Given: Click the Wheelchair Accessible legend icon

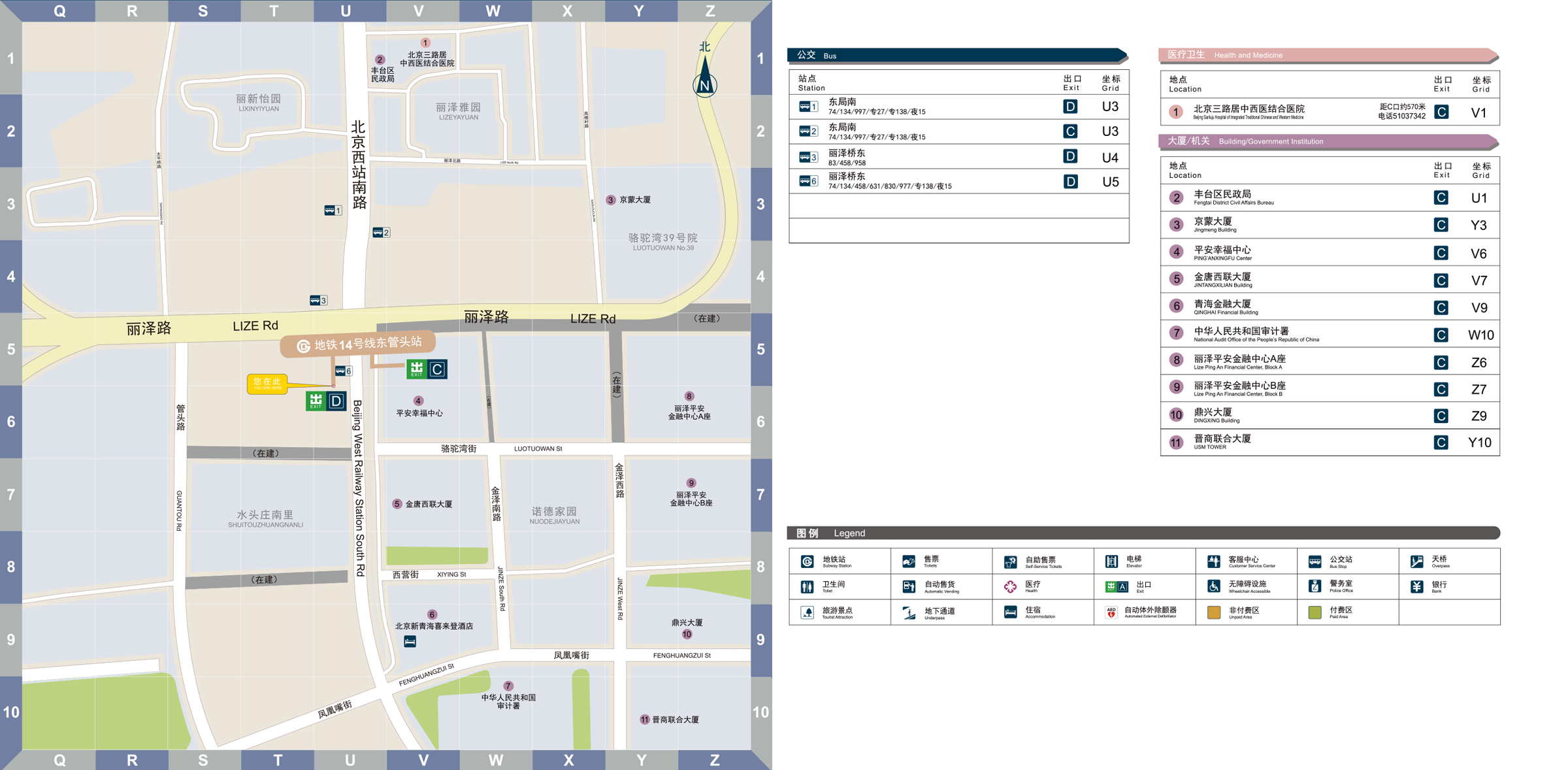Looking at the screenshot, I should (x=1214, y=587).
